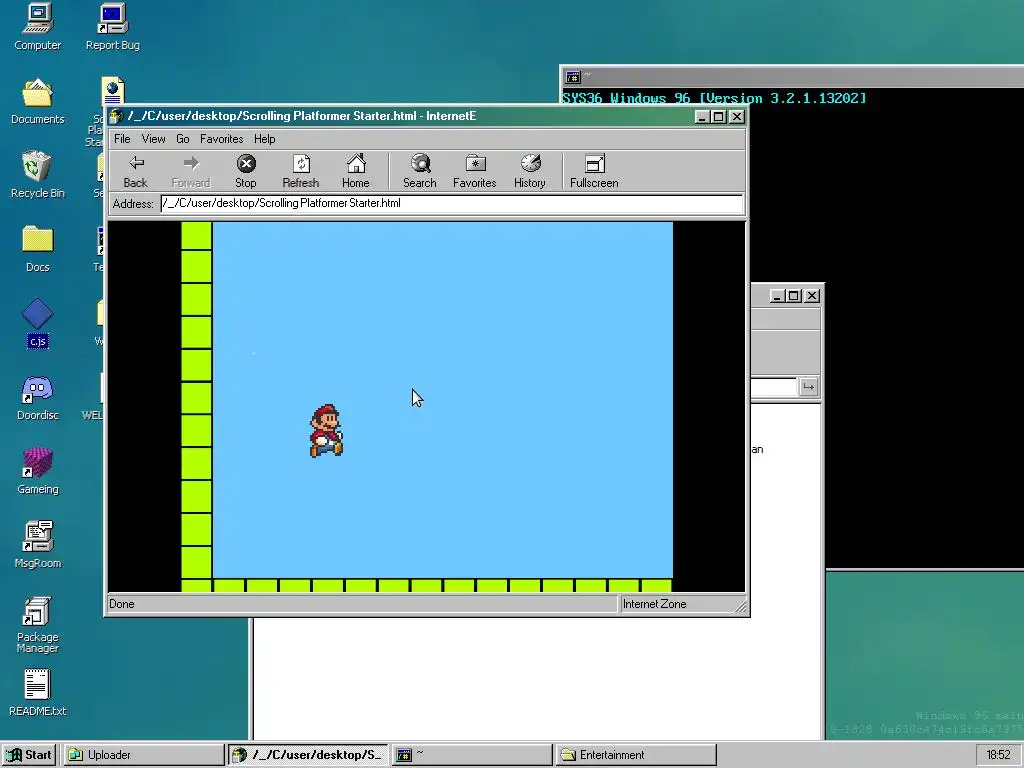Reload the page with Refresh
This screenshot has width=1024, height=768.
click(x=301, y=172)
